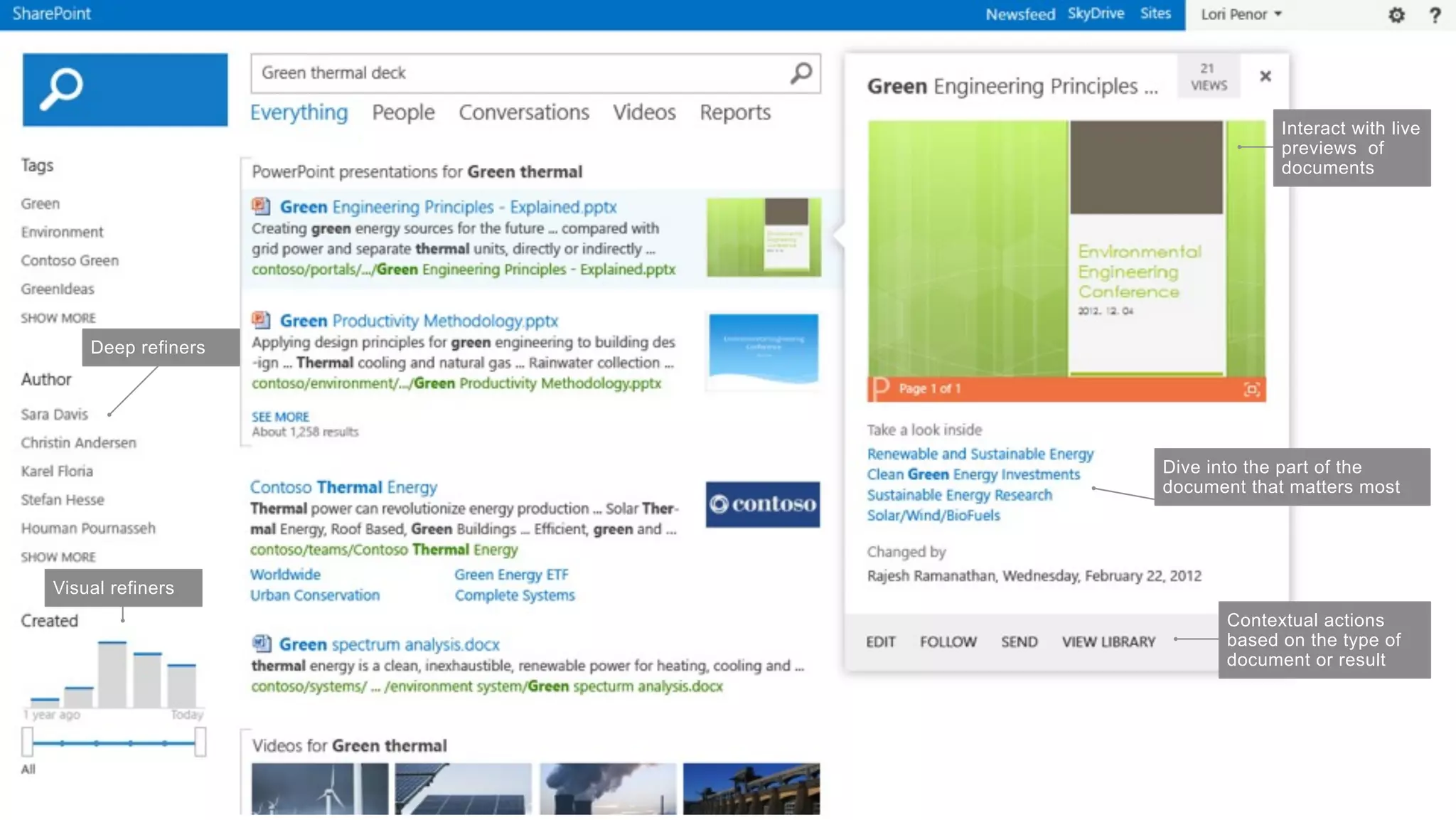Switch to the Videos tab
Screen dimensions: 1456x820
click(644, 112)
